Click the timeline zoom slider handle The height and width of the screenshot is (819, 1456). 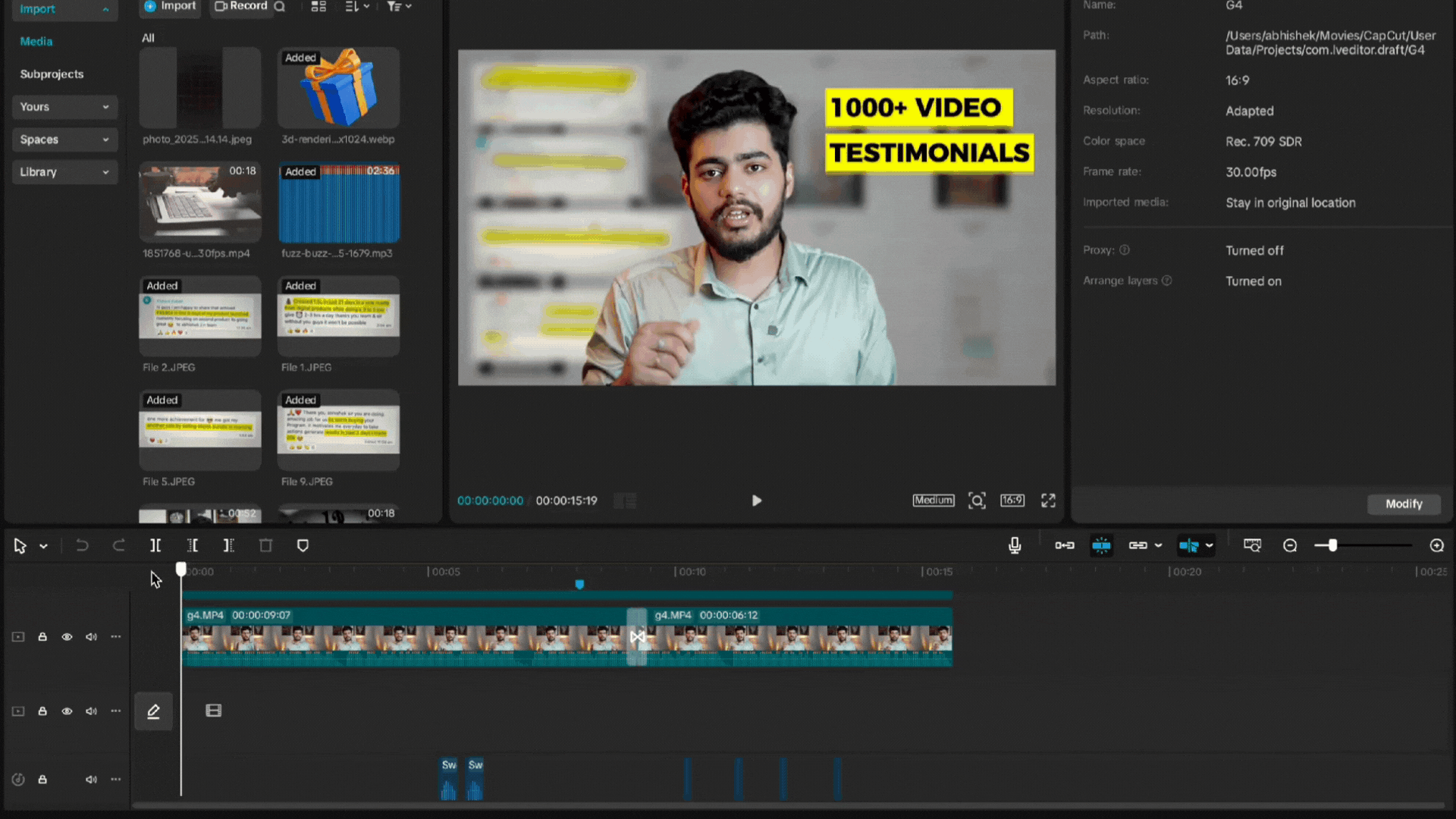(x=1332, y=546)
